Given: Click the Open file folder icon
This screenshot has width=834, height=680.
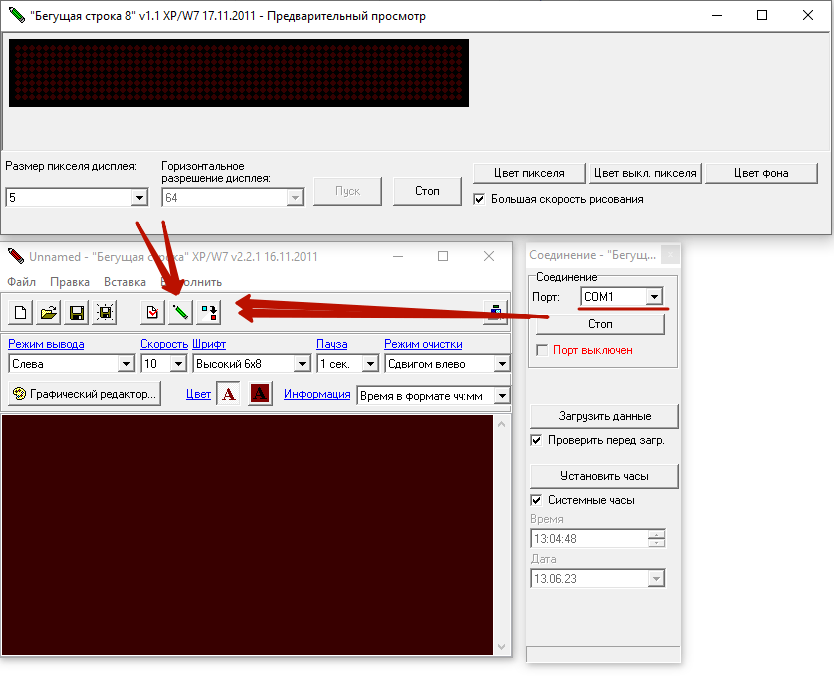Looking at the screenshot, I should coord(48,313).
